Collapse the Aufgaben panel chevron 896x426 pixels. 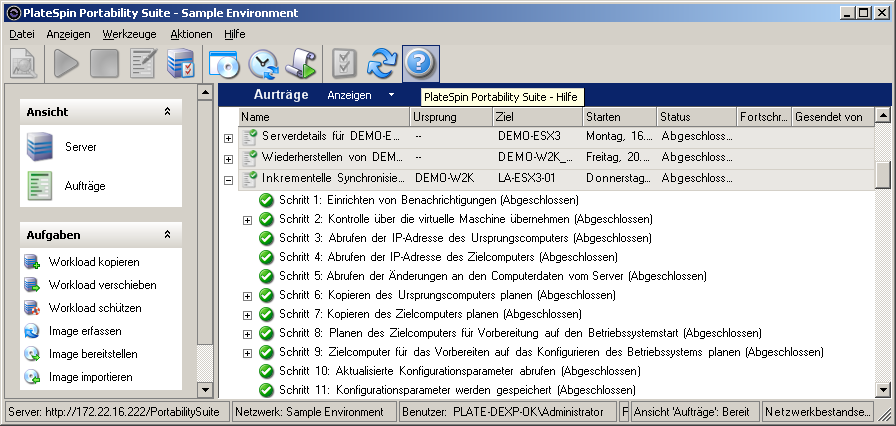(x=167, y=235)
